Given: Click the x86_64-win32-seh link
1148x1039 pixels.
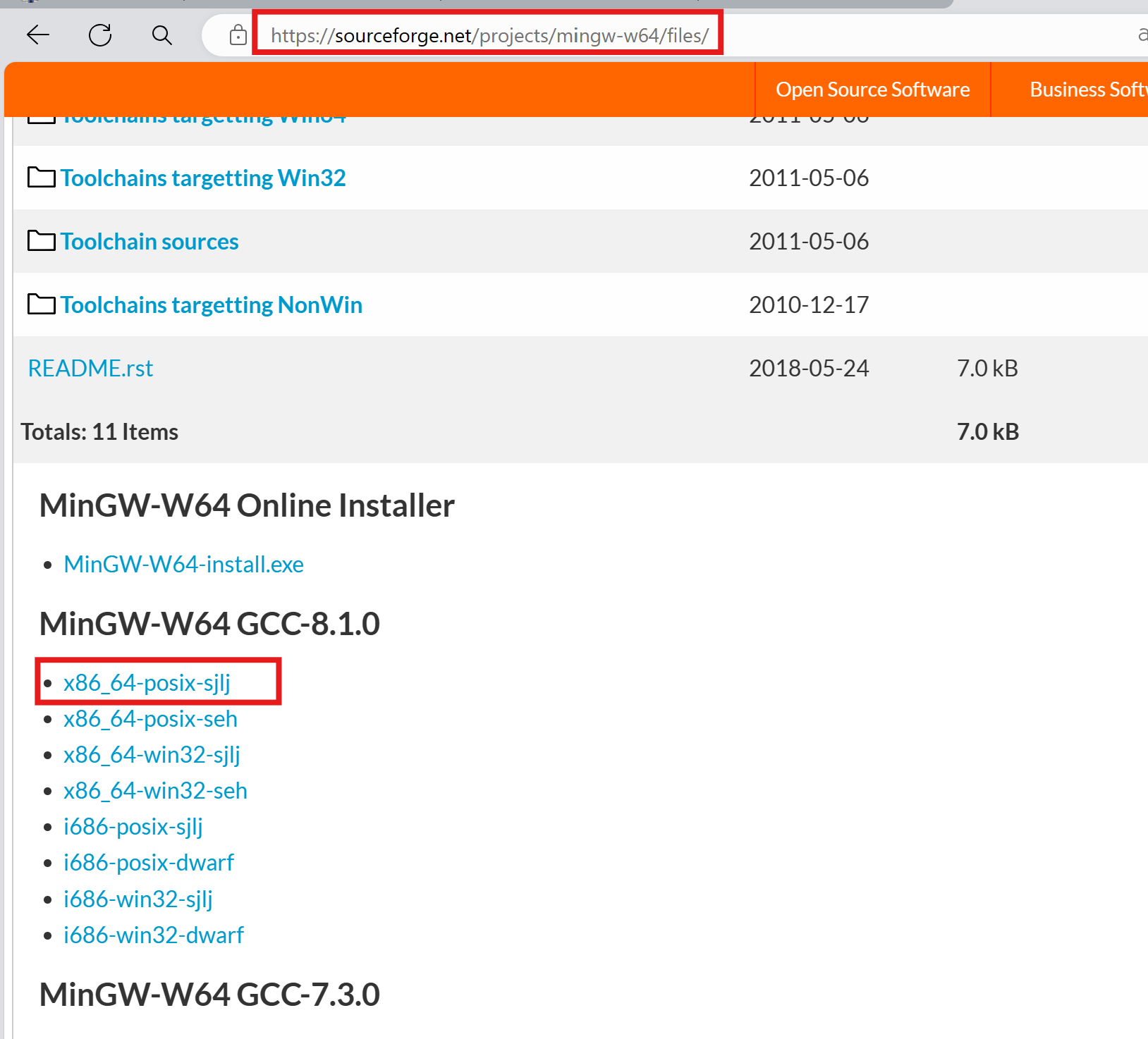Looking at the screenshot, I should point(155,791).
